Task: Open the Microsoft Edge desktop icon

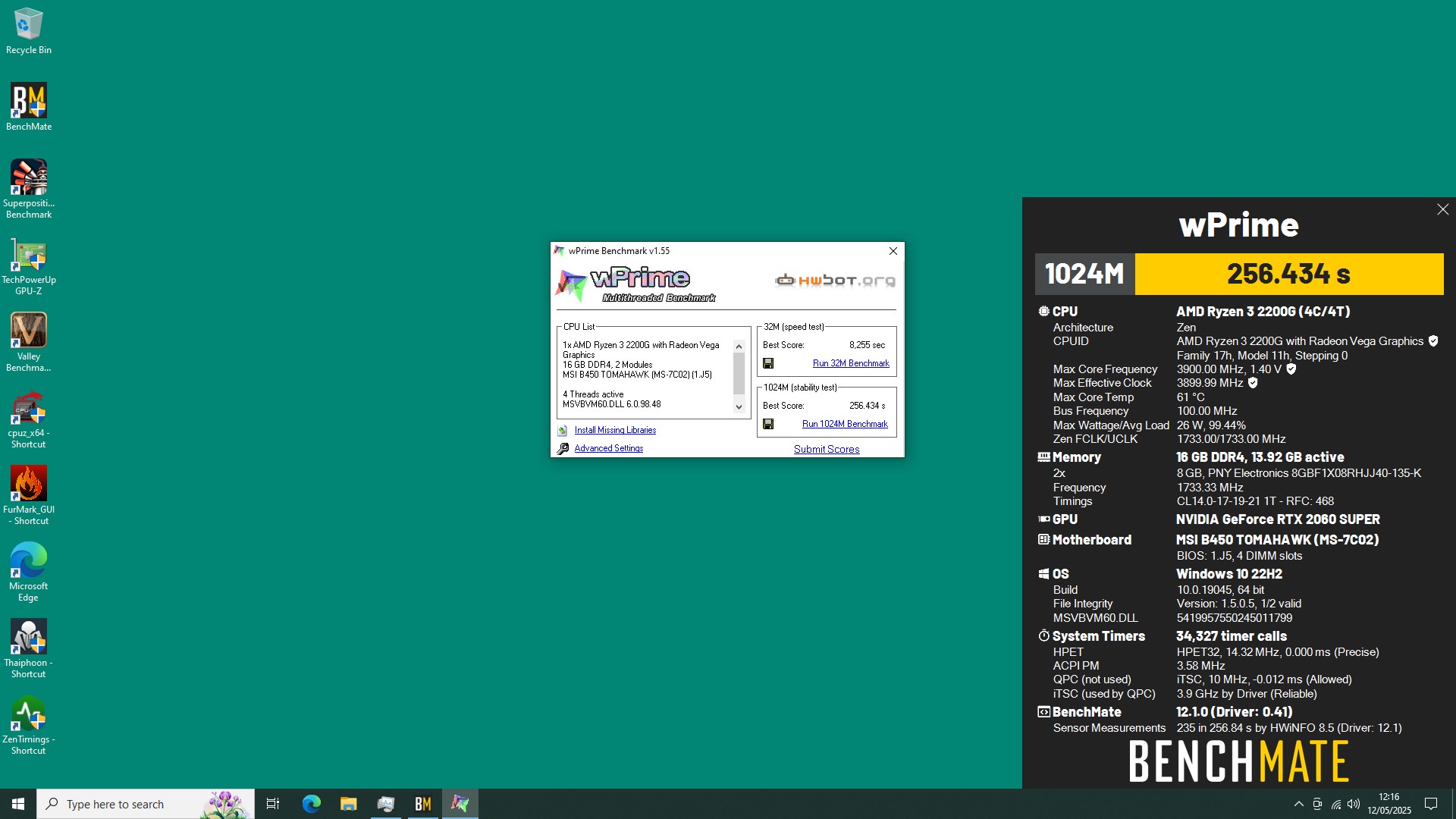Action: click(29, 573)
